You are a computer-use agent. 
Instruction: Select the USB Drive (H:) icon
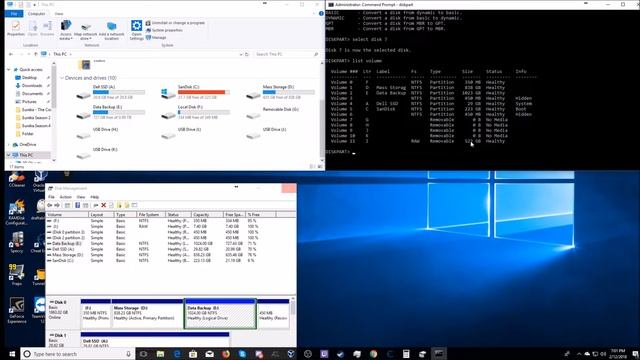click(x=83, y=135)
